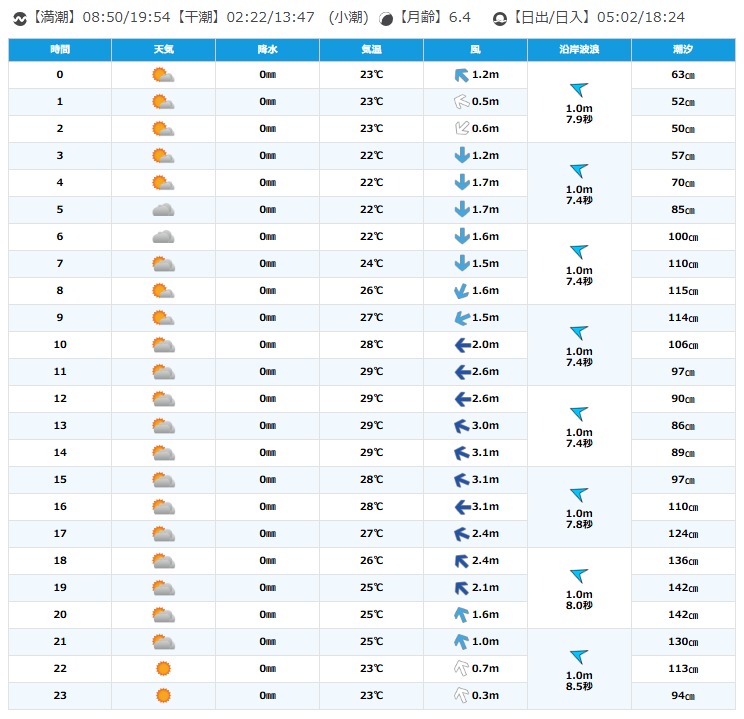Viewport: 744px width, 719px height.
Task: Click the high tide times 08:50/19:54
Action: (126, 18)
